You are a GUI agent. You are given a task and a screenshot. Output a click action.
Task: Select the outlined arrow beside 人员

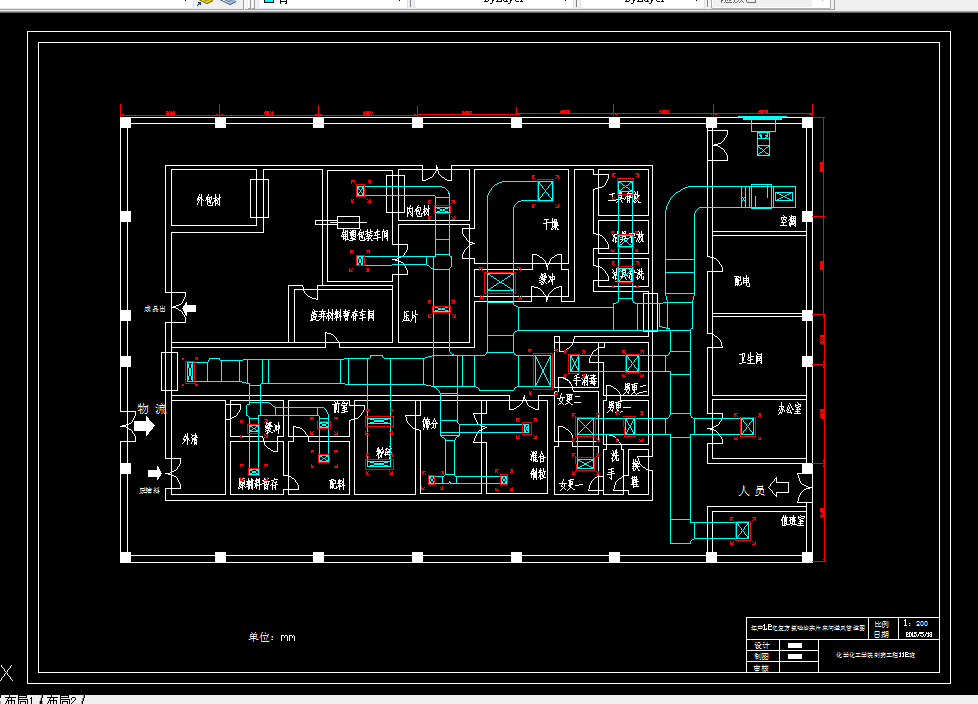point(779,487)
